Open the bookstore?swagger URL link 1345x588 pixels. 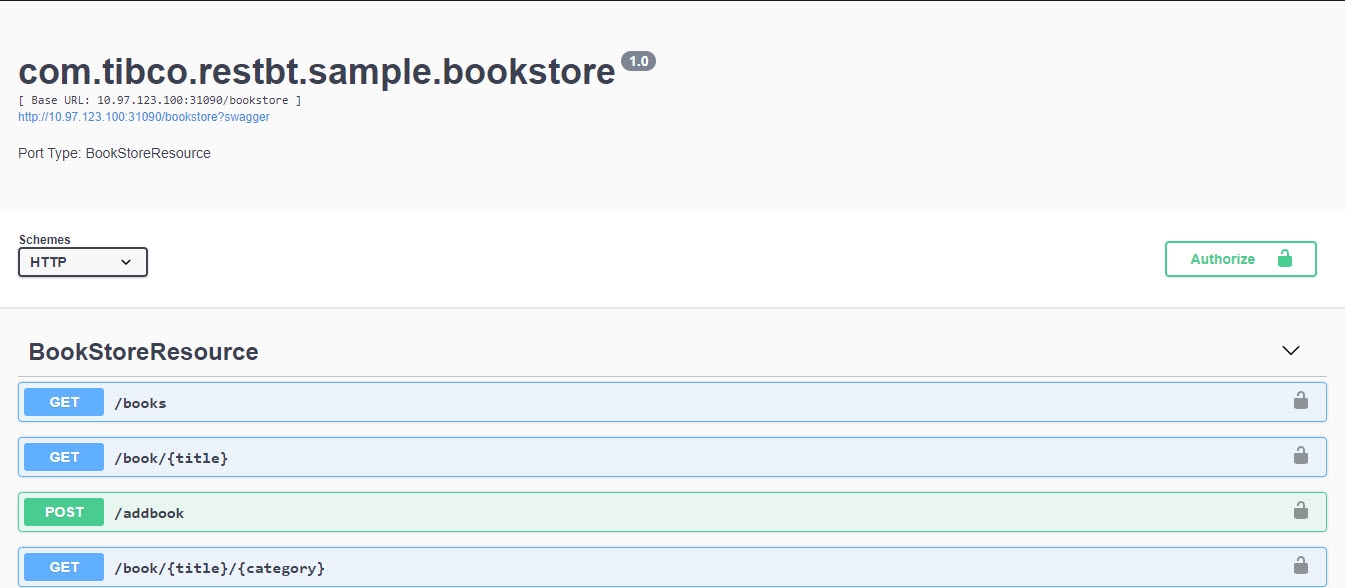pos(144,117)
